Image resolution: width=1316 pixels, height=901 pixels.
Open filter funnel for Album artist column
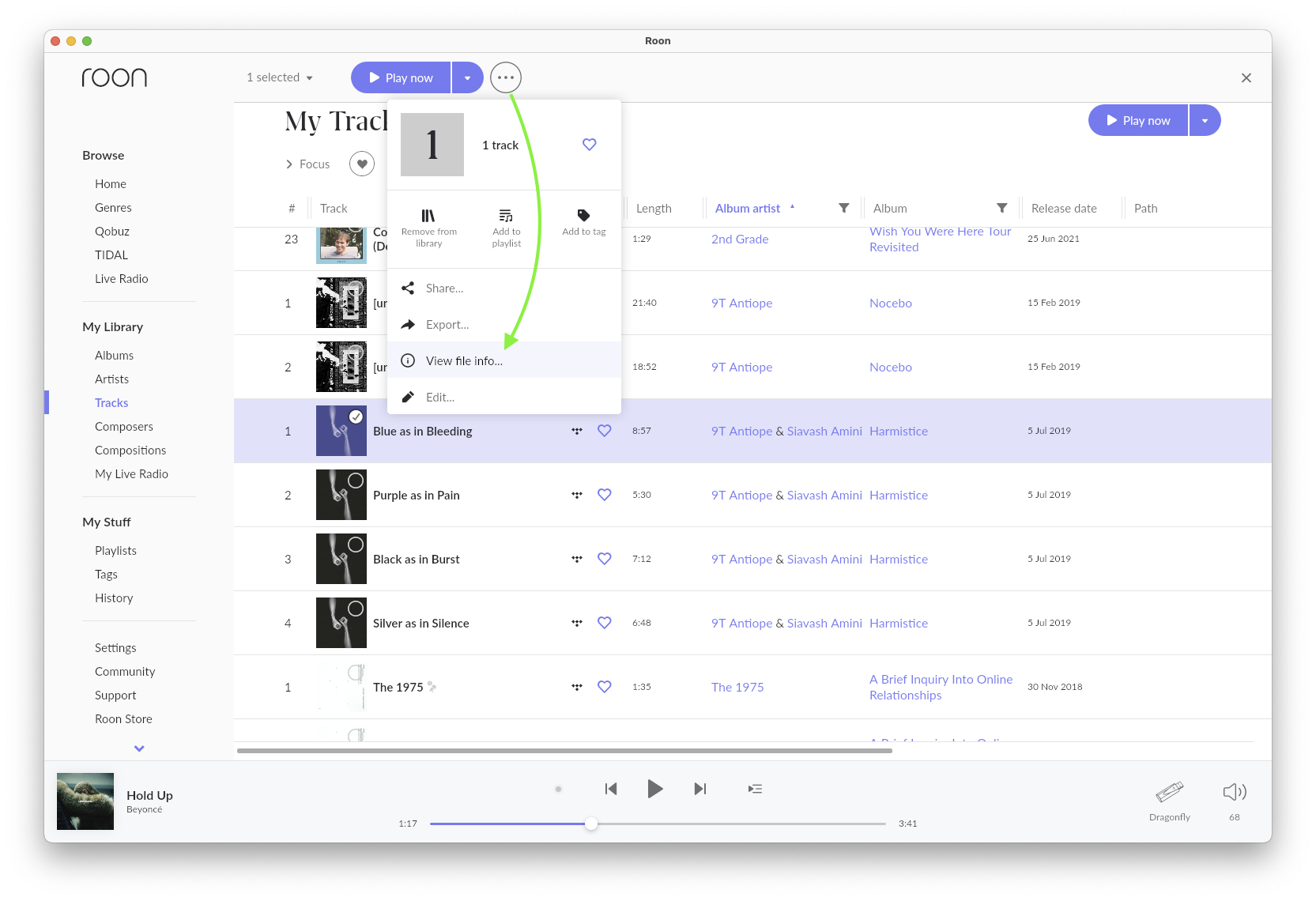[x=843, y=208]
